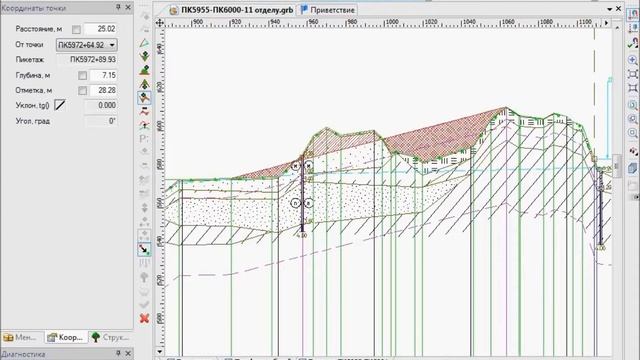Switch to the Приветствие tab

[328, 10]
